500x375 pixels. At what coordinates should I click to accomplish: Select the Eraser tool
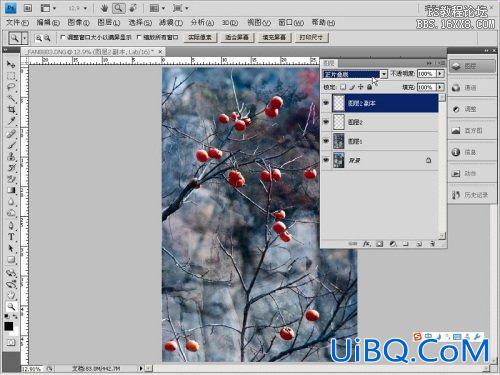pyautogui.click(x=11, y=179)
